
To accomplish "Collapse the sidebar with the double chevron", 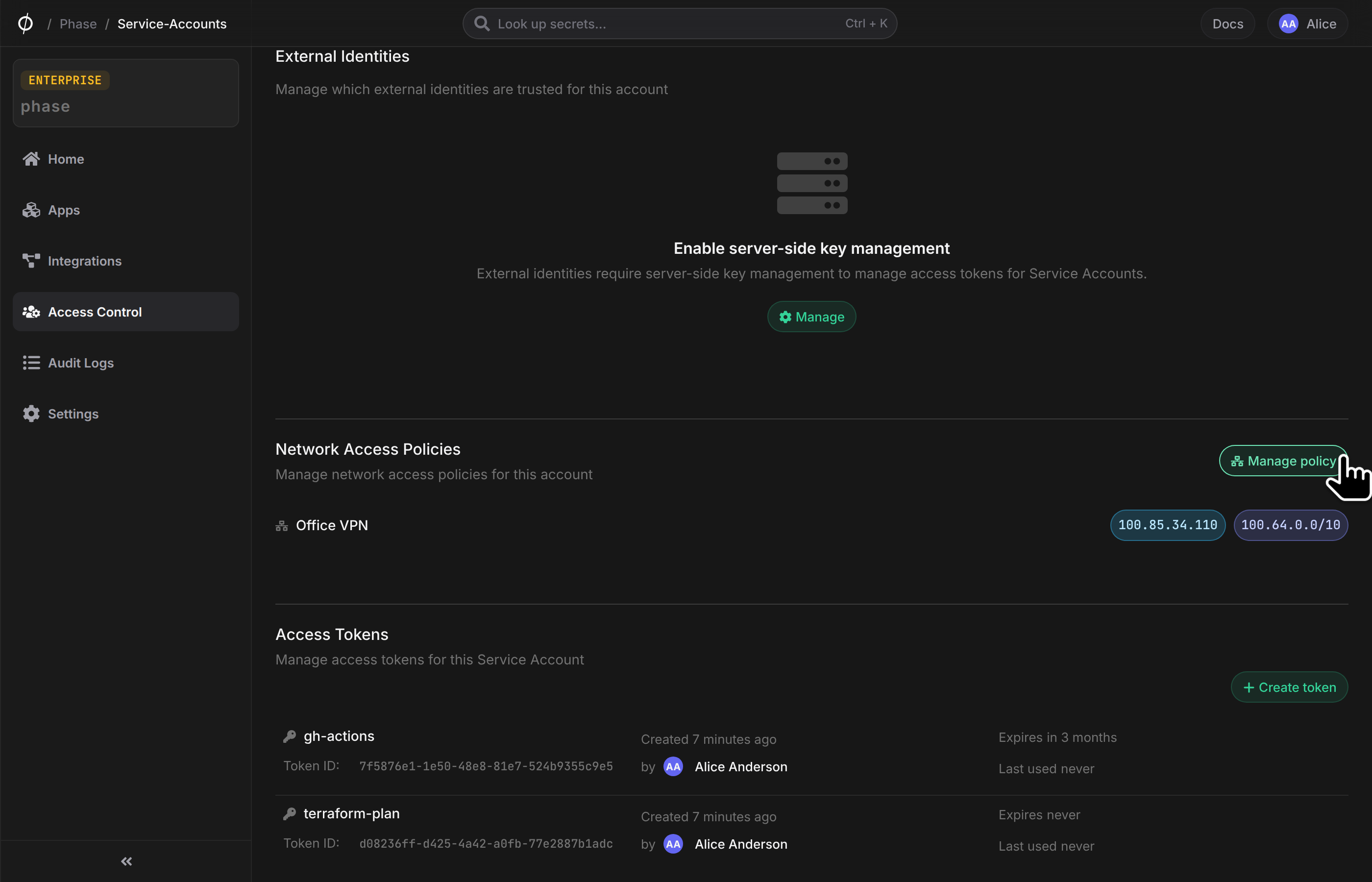I will tap(126, 861).
